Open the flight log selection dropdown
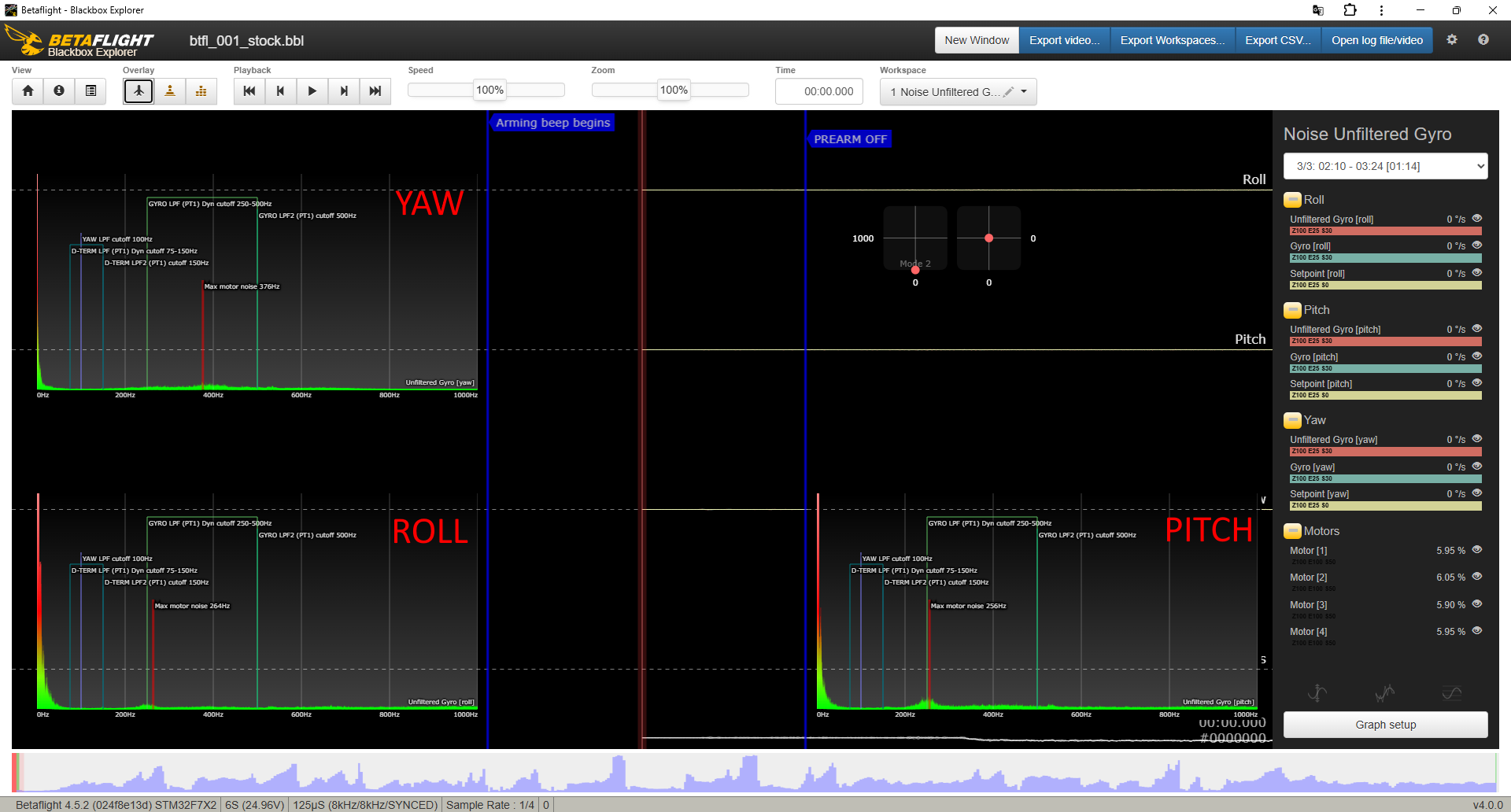This screenshot has width=1511, height=812. (x=1385, y=166)
